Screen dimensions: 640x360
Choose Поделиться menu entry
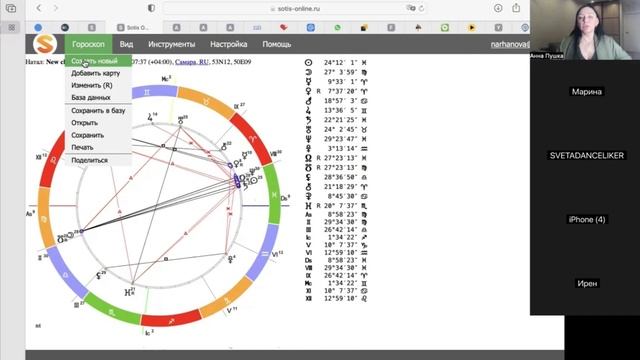tap(98, 160)
